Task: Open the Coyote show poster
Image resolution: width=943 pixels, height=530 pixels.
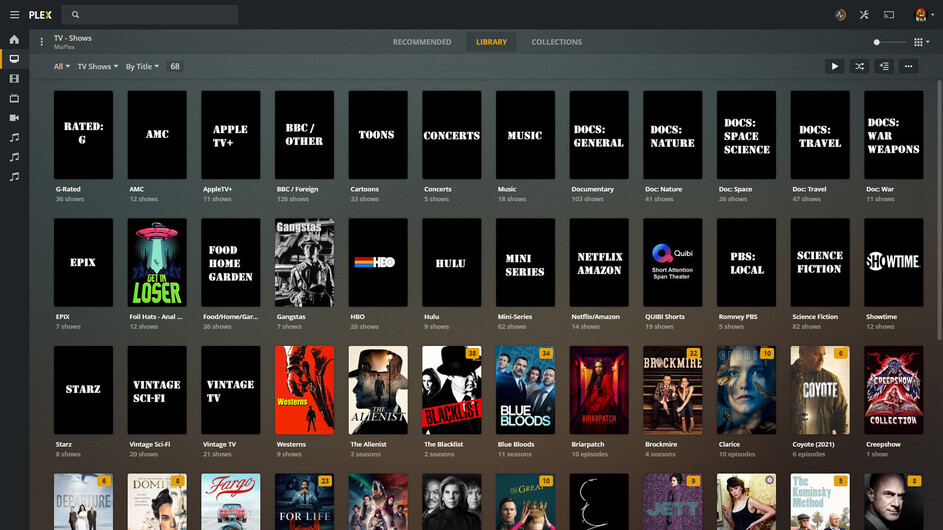Action: pos(820,390)
